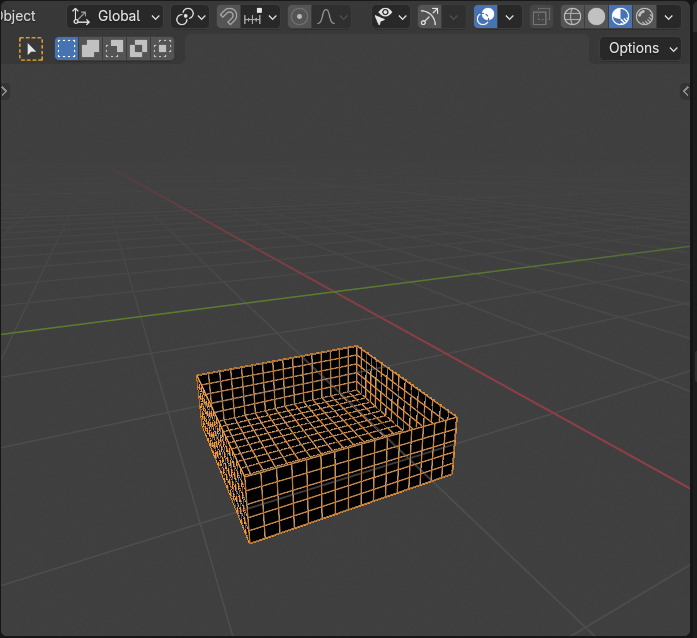697x638 pixels.
Task: Open the Options dropdown
Action: pyautogui.click(x=641, y=48)
